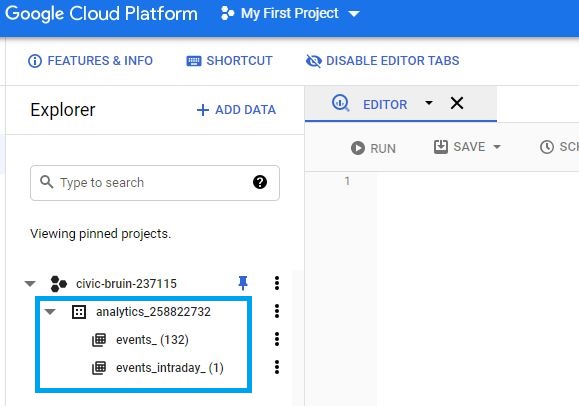Open search help question mark icon
Image resolution: width=579 pixels, height=406 pixels.
pyautogui.click(x=260, y=182)
